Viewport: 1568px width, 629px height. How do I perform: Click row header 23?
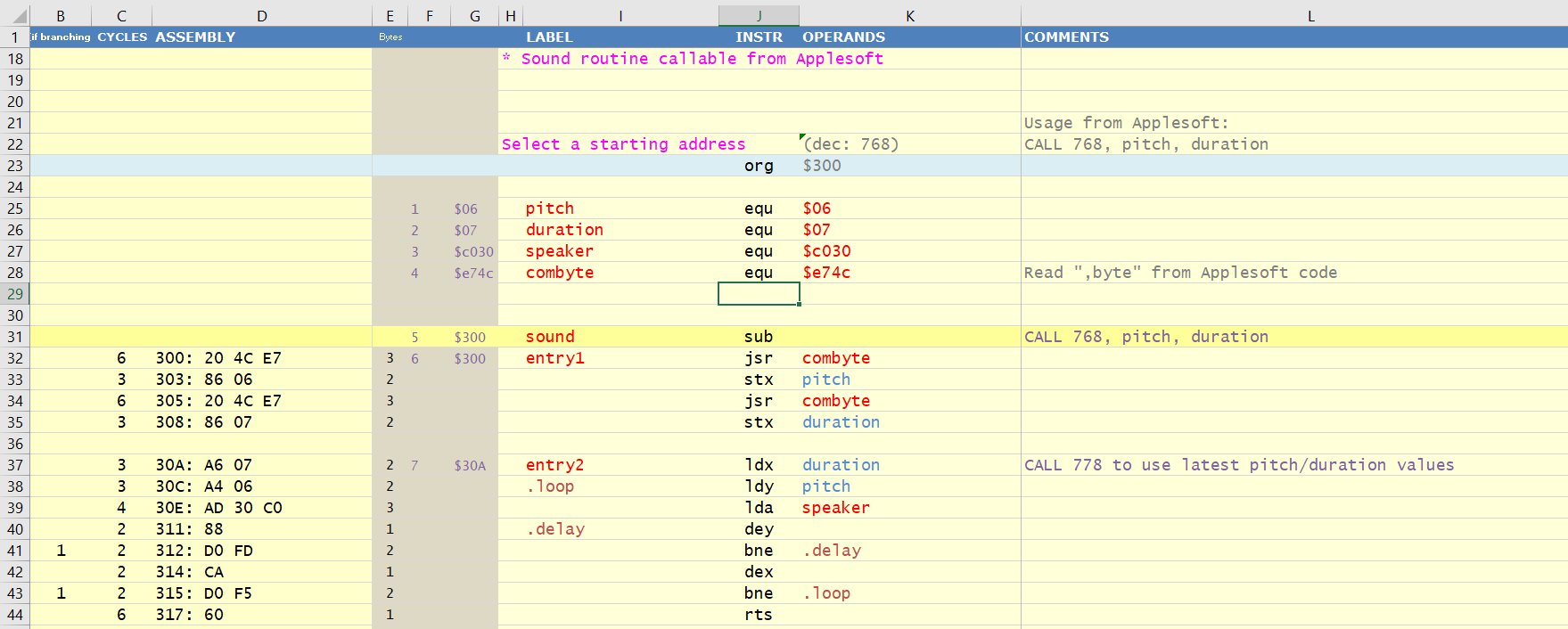pyautogui.click(x=15, y=166)
